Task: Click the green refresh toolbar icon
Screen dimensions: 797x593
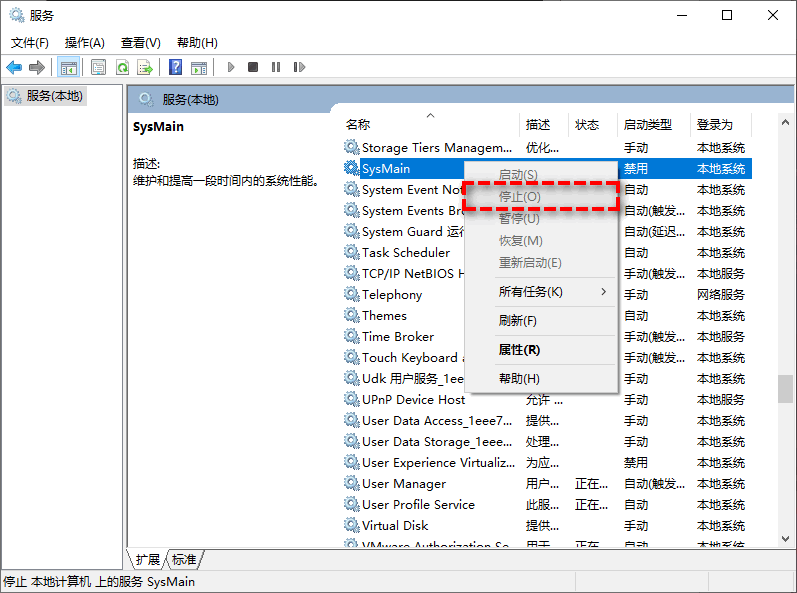Action: coord(121,67)
